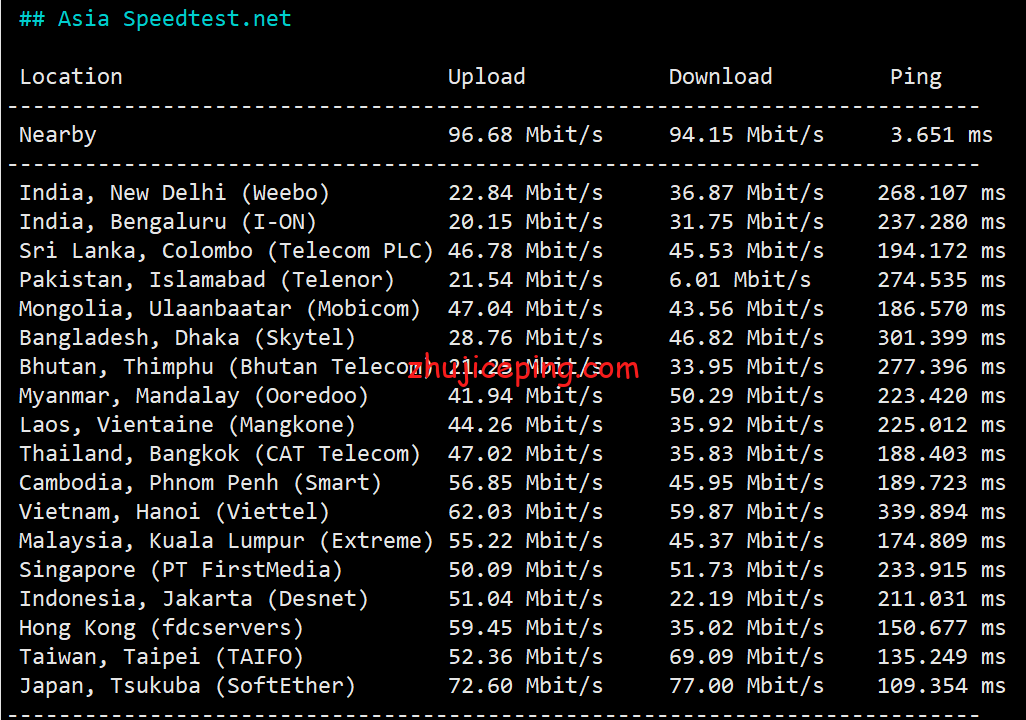The width and height of the screenshot is (1026, 720).
Task: Select Islamabad ping 274.535 ms
Action: click(941, 280)
